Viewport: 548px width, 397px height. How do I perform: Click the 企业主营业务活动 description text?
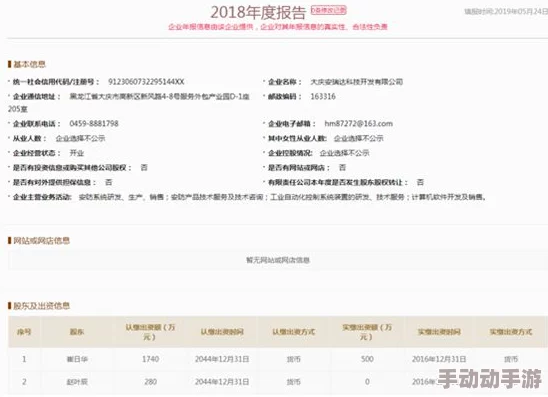click(x=282, y=197)
